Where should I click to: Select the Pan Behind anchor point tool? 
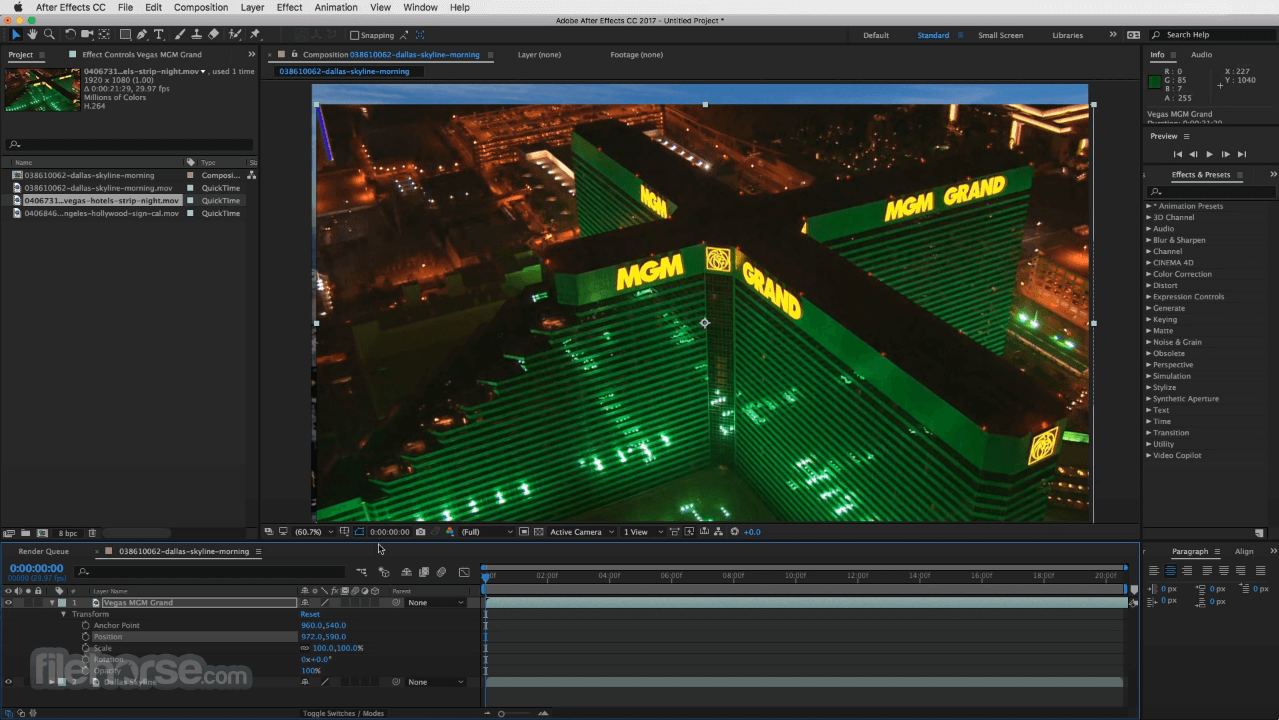[104, 35]
